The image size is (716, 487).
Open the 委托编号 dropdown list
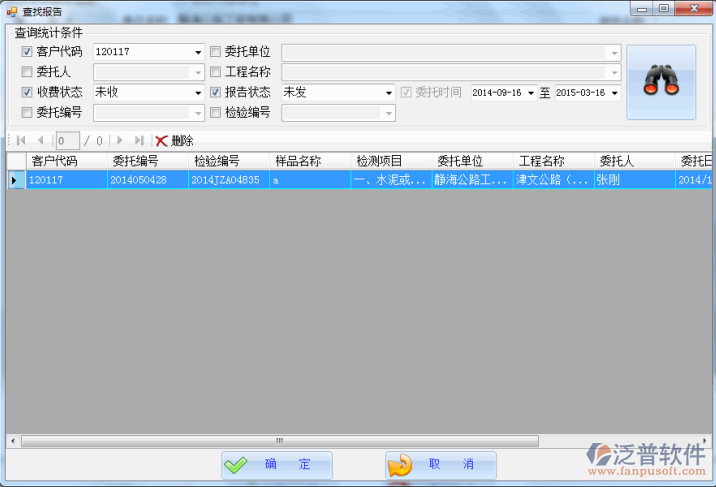pos(198,113)
